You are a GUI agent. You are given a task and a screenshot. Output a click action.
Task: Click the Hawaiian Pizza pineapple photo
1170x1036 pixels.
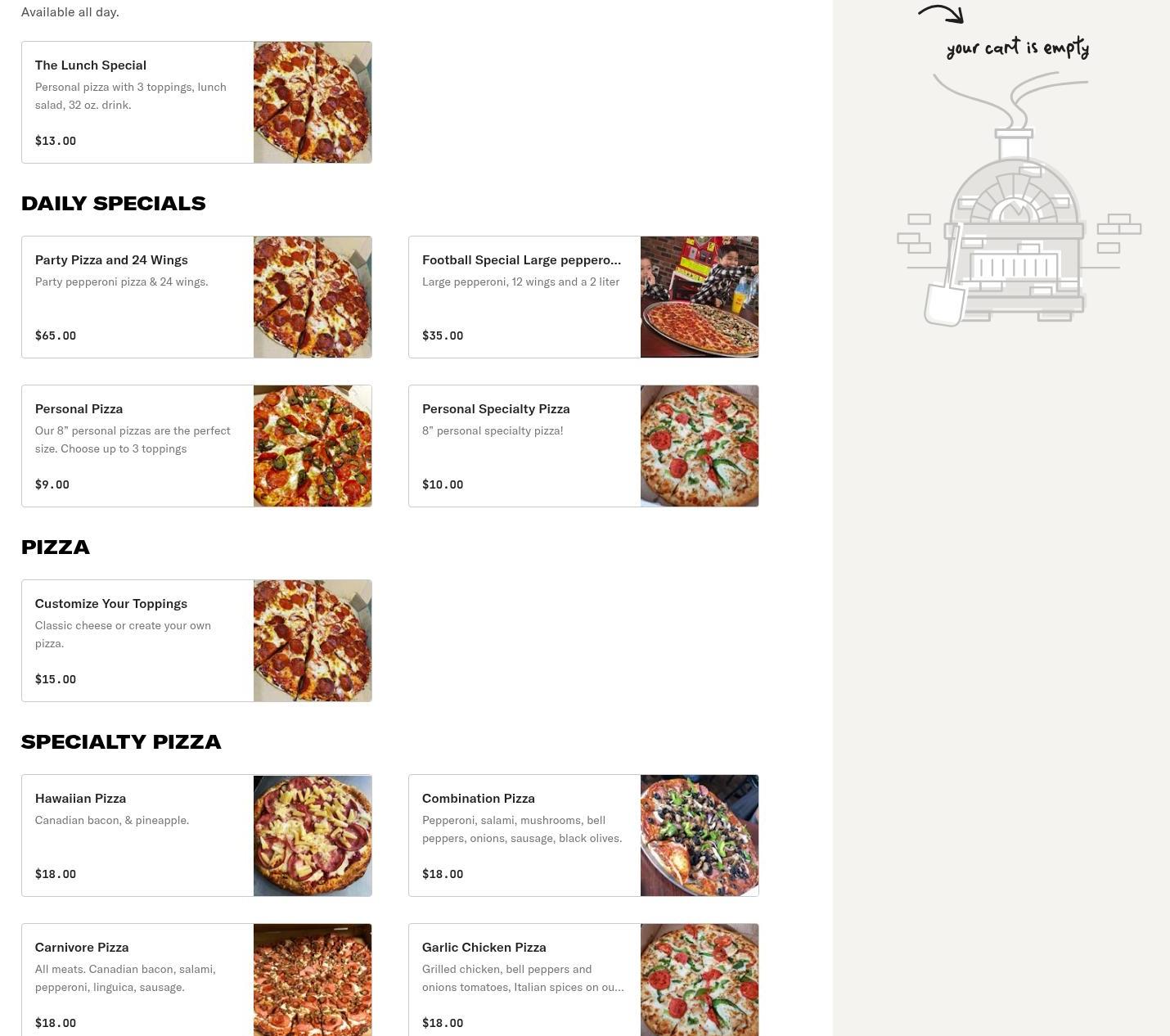pyautogui.click(x=313, y=836)
